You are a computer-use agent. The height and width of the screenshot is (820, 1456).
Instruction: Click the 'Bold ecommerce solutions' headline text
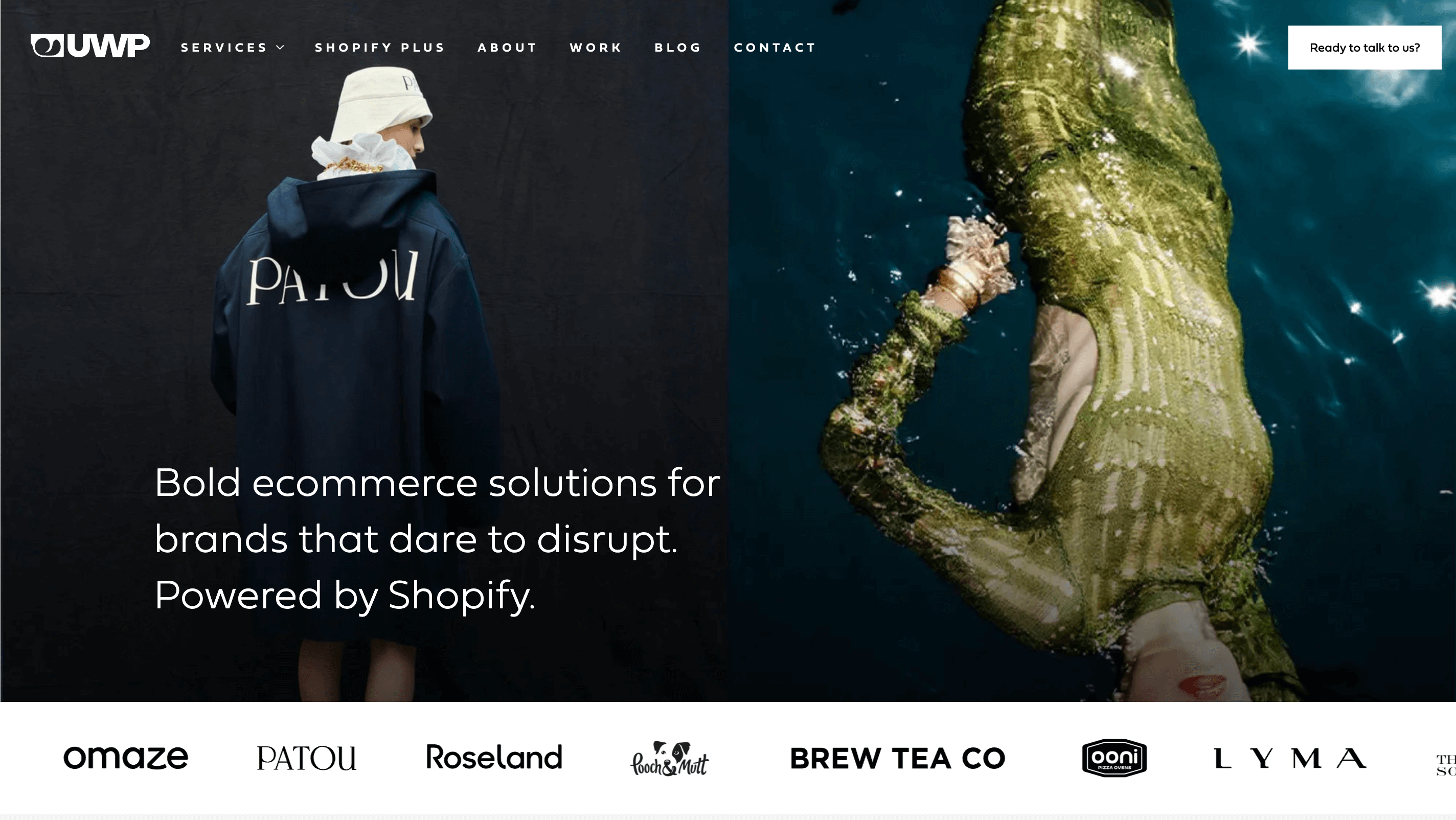[437, 538]
